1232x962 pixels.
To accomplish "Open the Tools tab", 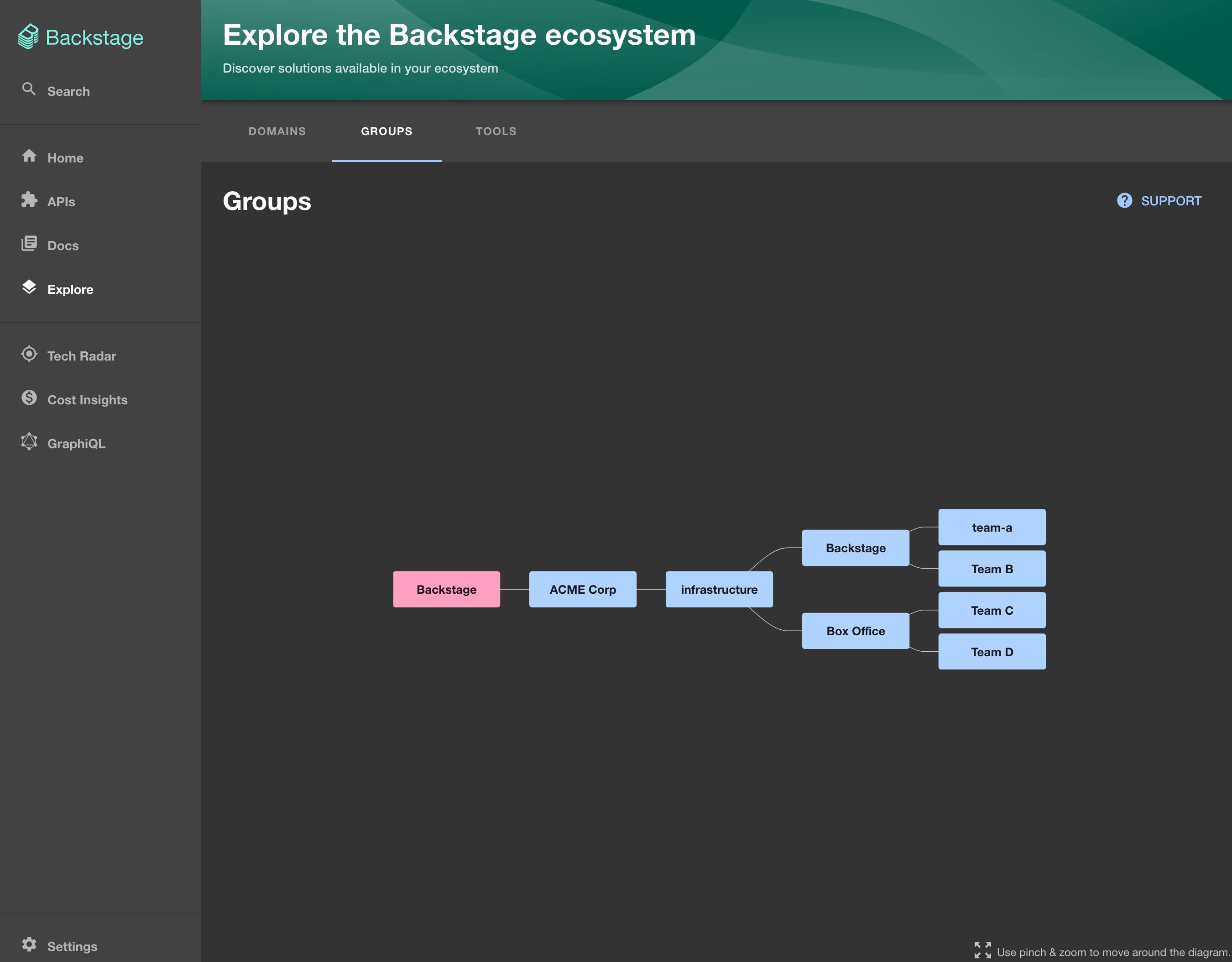I will click(496, 131).
